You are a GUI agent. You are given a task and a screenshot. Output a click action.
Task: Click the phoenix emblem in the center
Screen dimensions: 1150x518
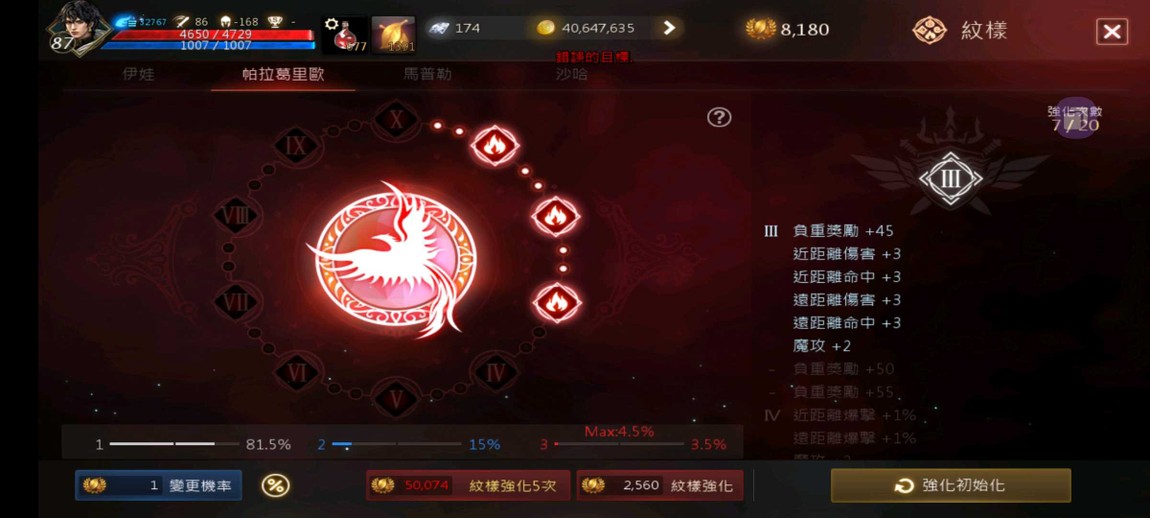pyautogui.click(x=395, y=260)
